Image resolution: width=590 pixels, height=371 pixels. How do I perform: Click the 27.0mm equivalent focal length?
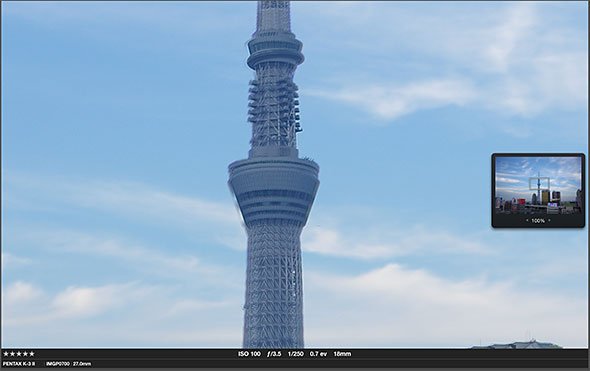click(x=82, y=364)
